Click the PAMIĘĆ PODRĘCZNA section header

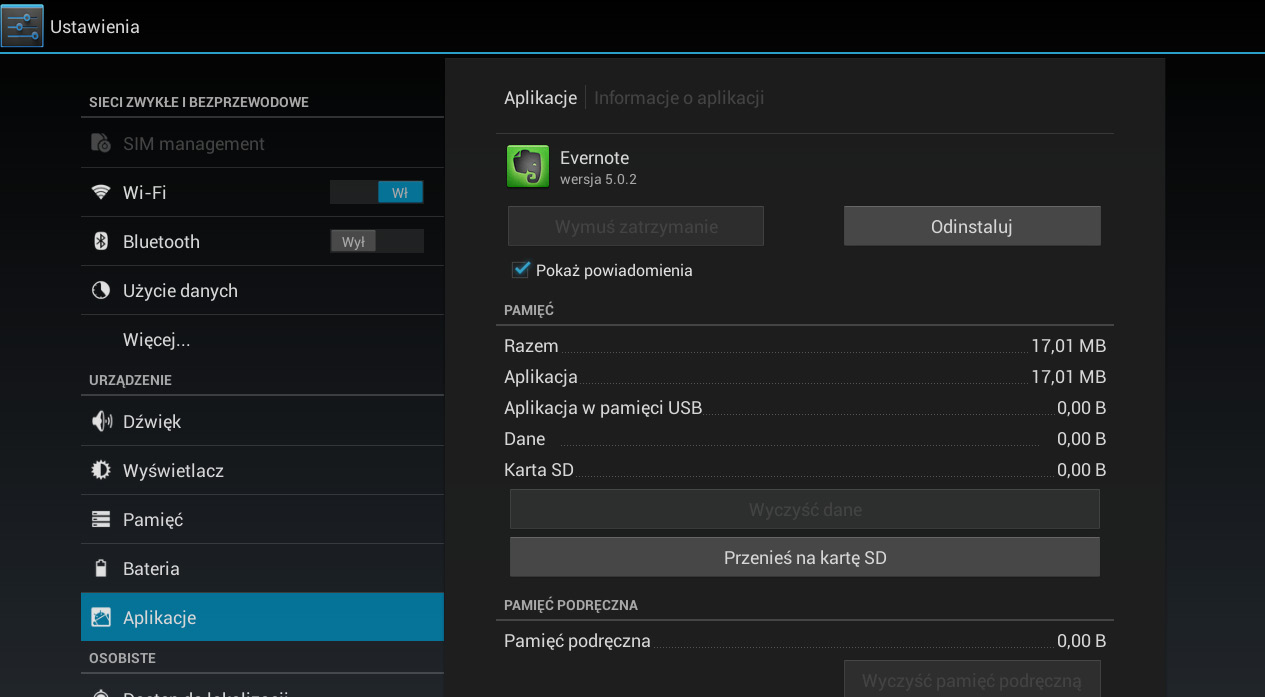571,605
